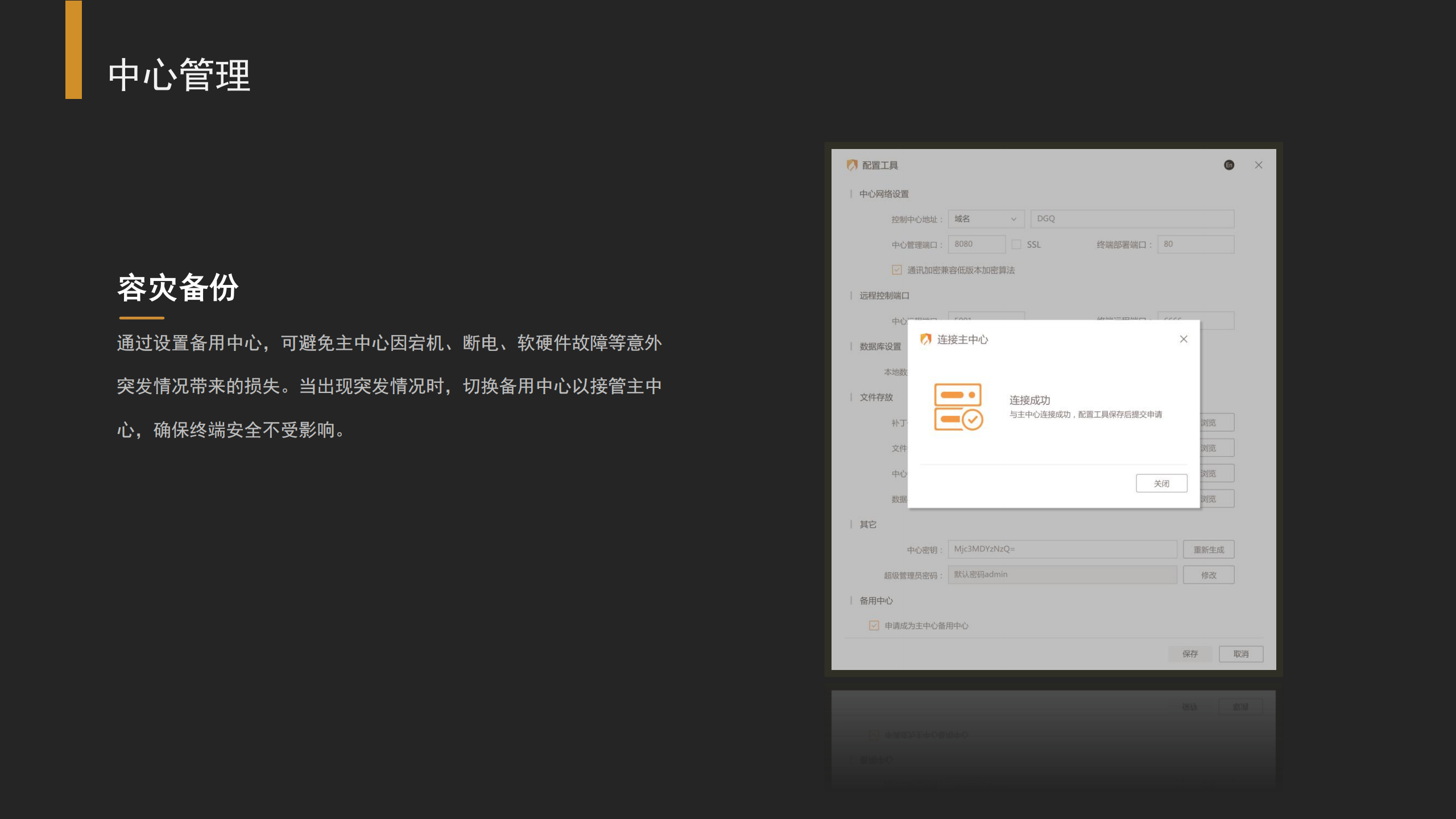Close the 连接主中心 dialog with X
Viewport: 1456px width, 819px height.
click(x=1184, y=339)
